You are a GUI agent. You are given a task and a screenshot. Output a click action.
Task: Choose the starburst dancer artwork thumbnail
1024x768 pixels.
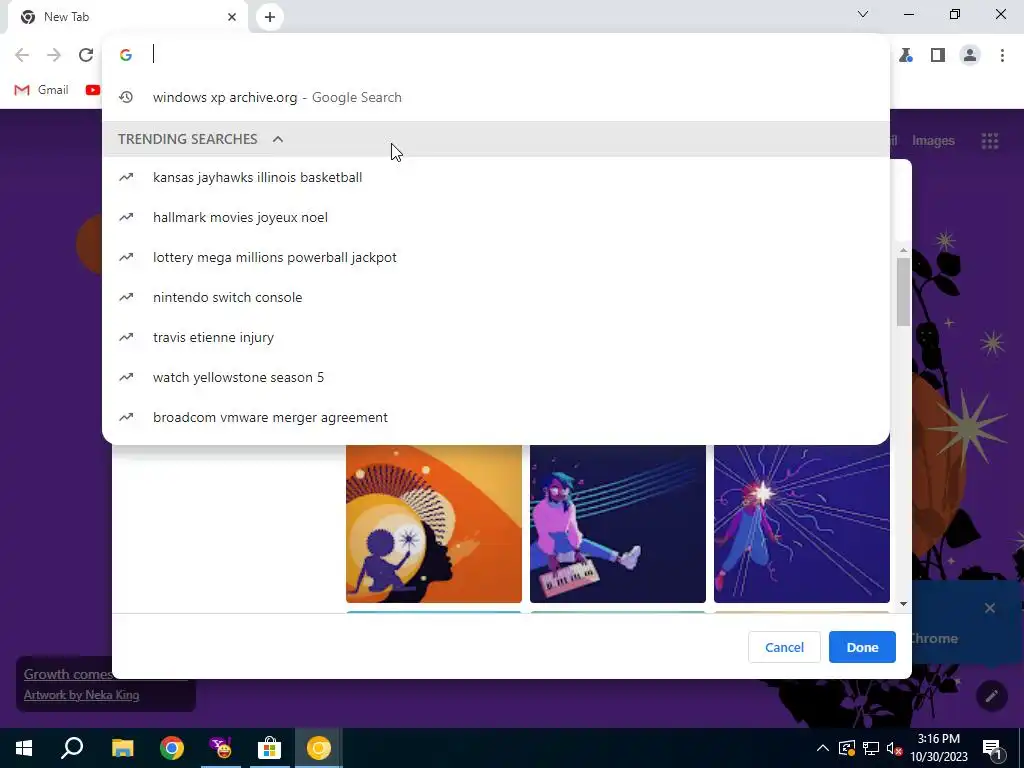click(801, 524)
